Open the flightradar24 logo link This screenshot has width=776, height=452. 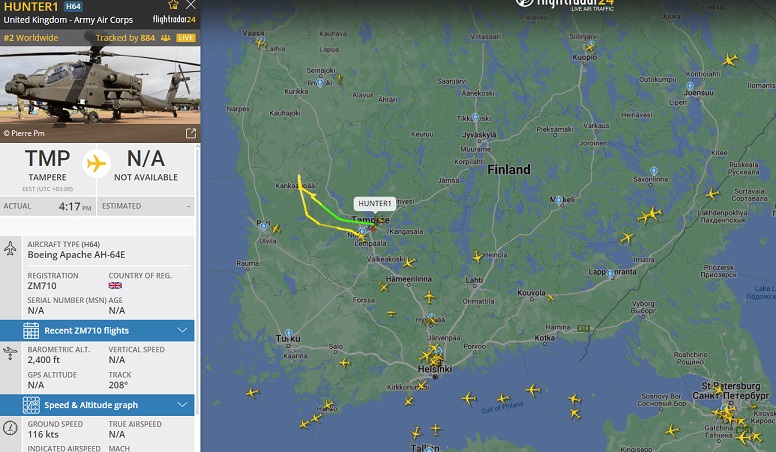coord(174,19)
